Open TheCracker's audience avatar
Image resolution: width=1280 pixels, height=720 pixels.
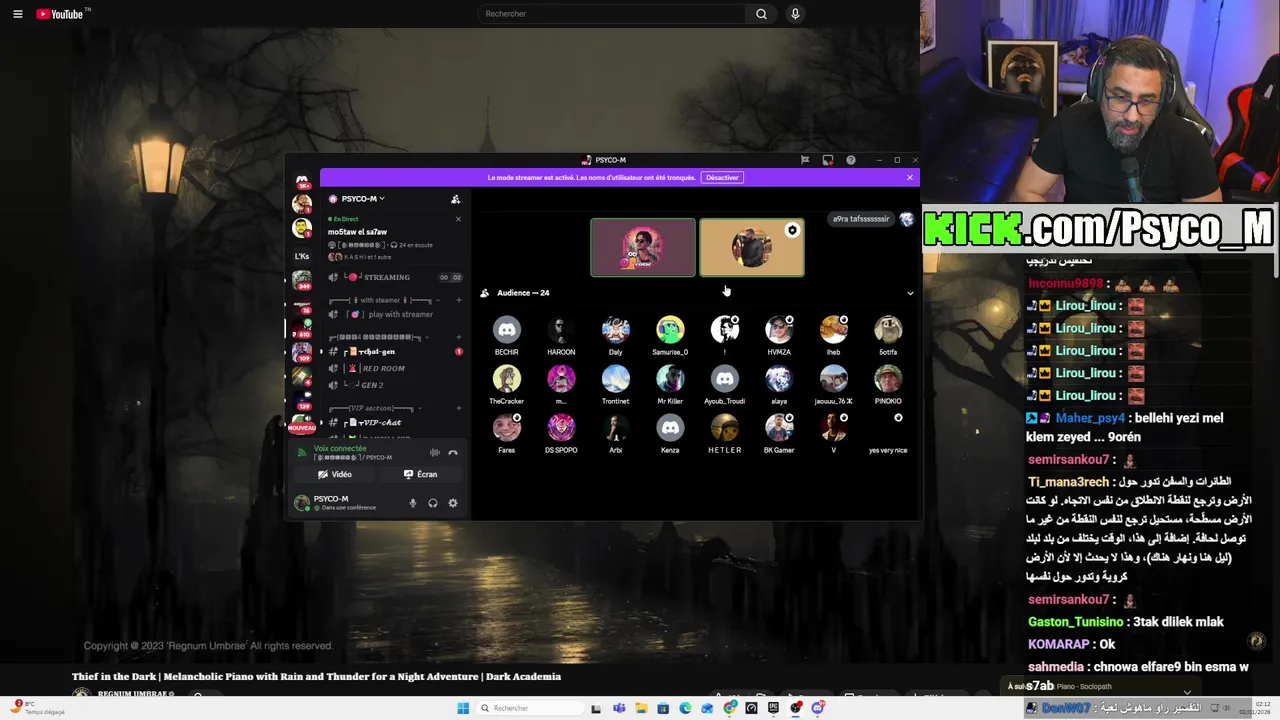pos(507,379)
